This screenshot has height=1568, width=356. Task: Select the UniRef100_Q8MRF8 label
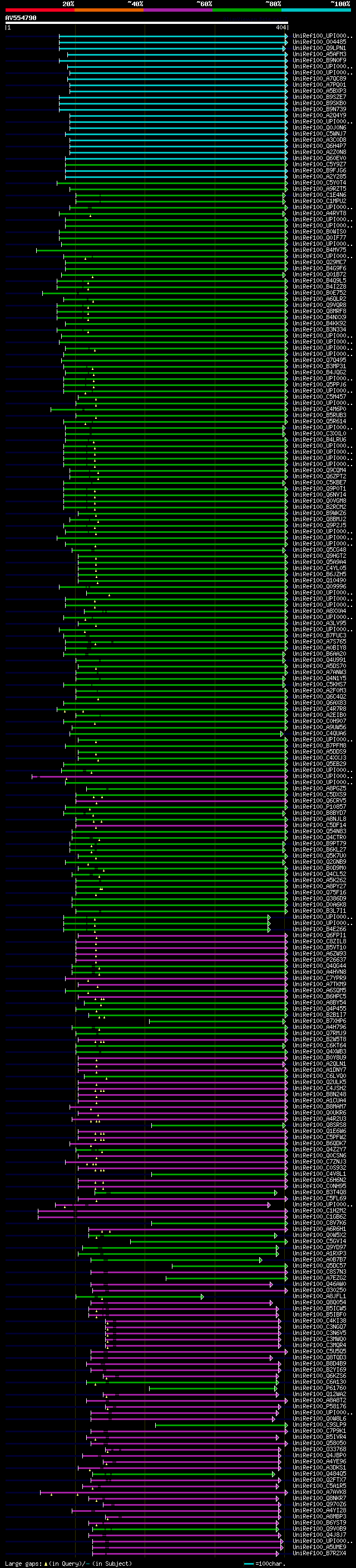point(319,311)
